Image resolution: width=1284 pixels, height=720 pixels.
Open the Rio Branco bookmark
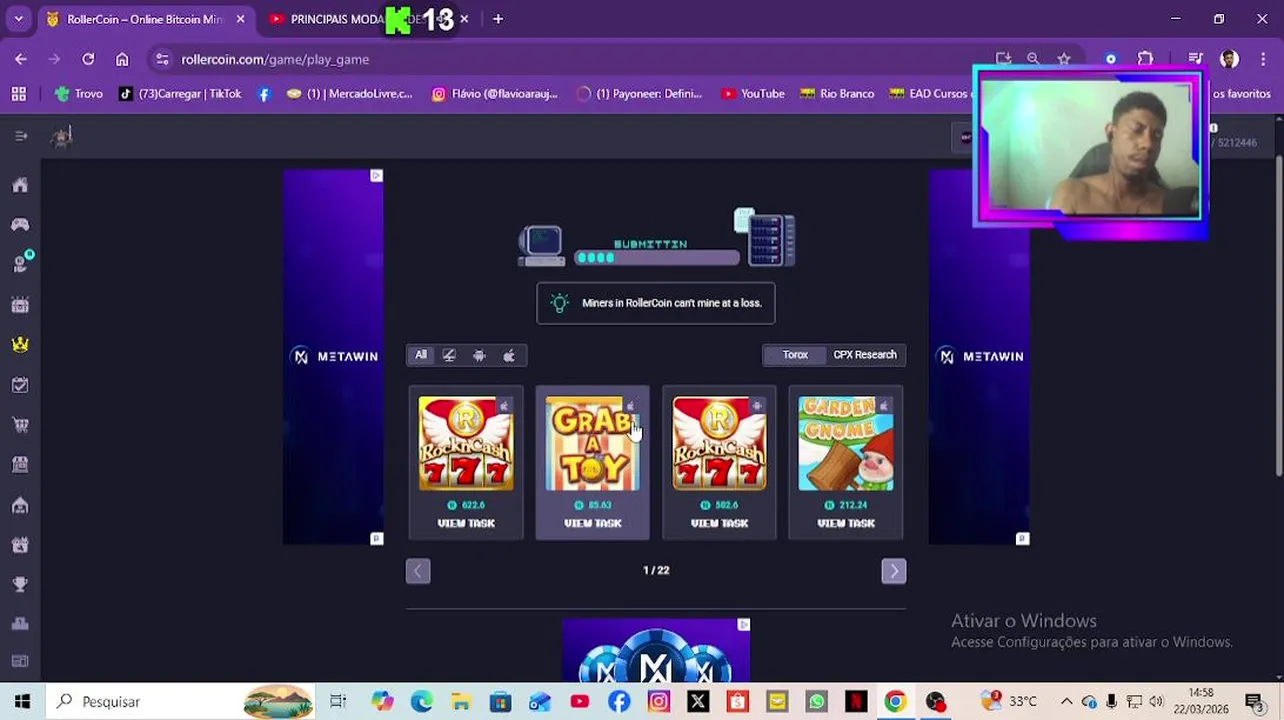(x=837, y=93)
